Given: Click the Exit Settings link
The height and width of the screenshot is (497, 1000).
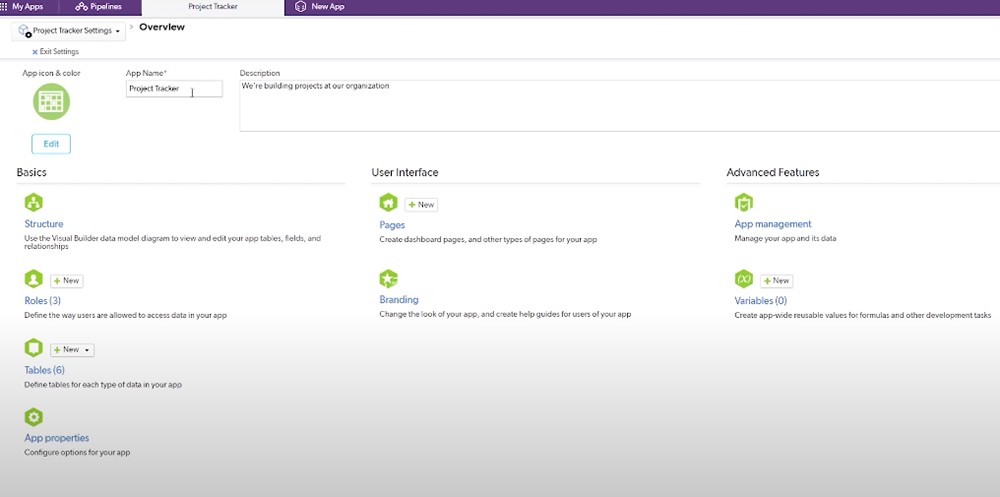Looking at the screenshot, I should (56, 51).
